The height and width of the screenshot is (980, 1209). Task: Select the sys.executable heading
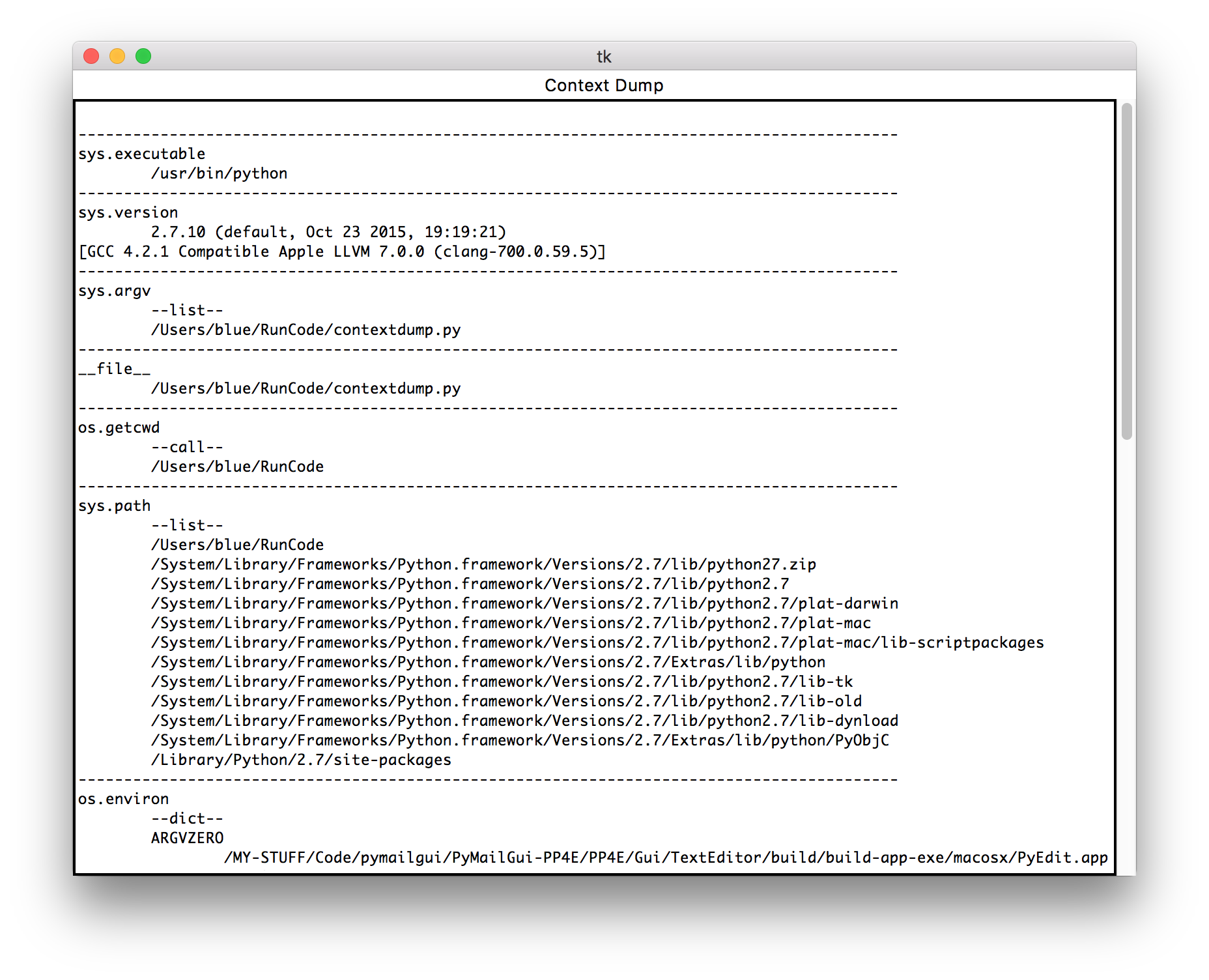tap(141, 153)
